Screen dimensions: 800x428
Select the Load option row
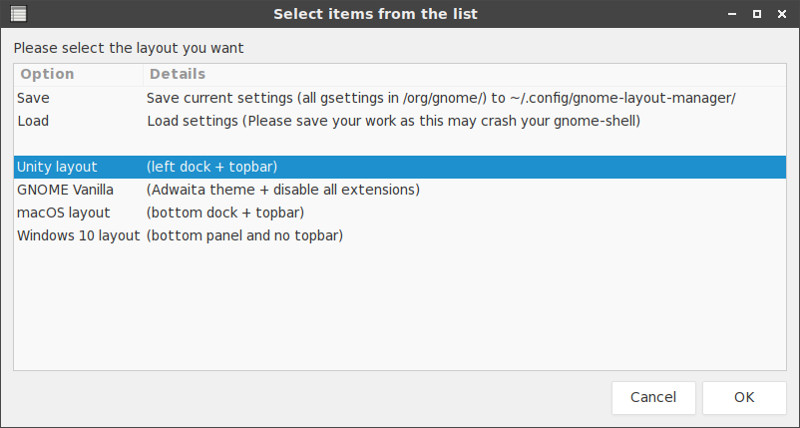pos(400,121)
